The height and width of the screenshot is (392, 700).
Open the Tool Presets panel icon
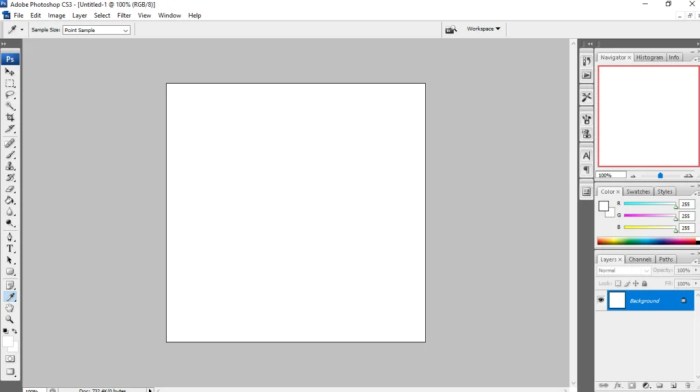coord(587,97)
